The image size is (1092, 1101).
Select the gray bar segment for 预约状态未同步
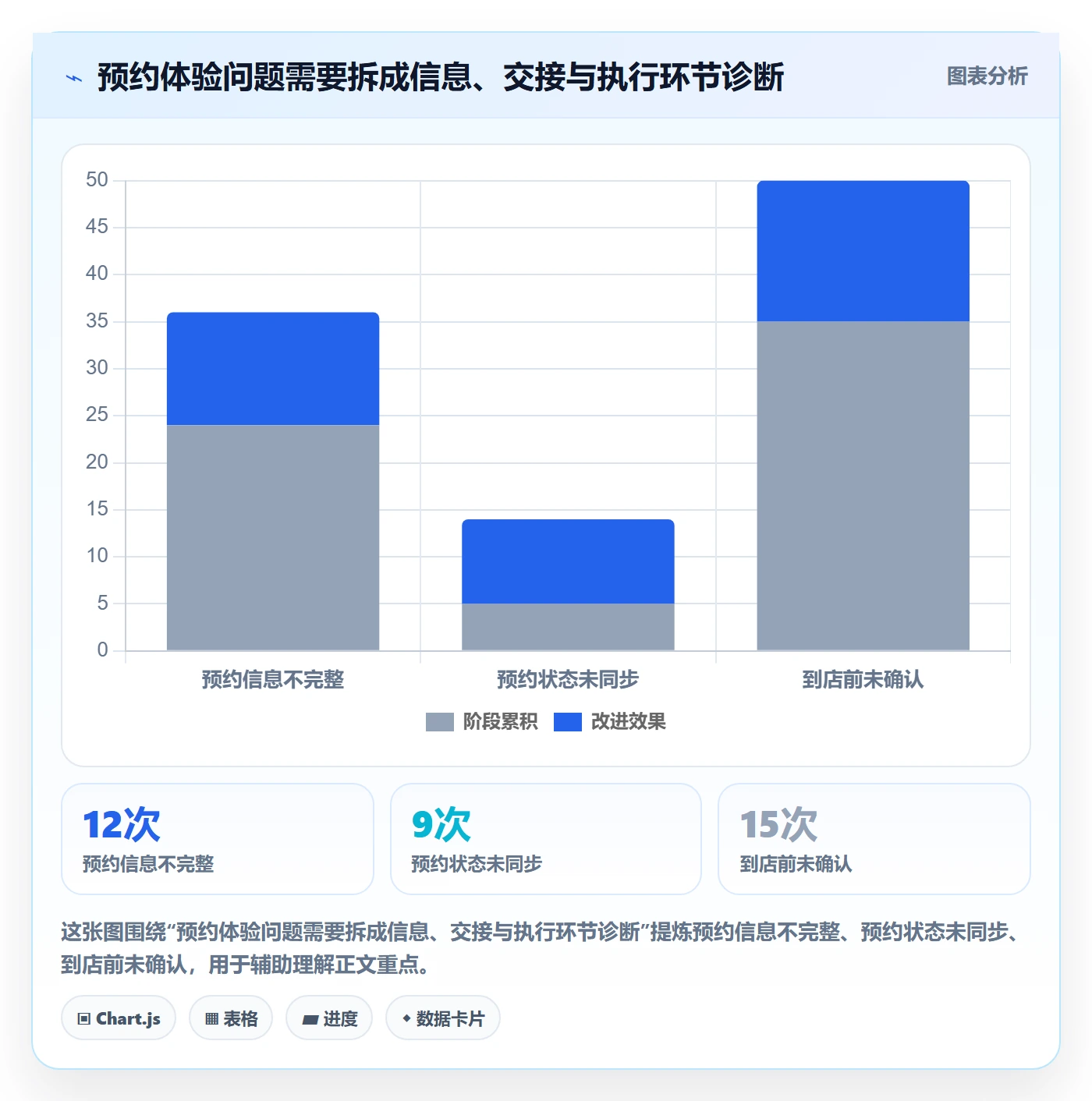568,627
